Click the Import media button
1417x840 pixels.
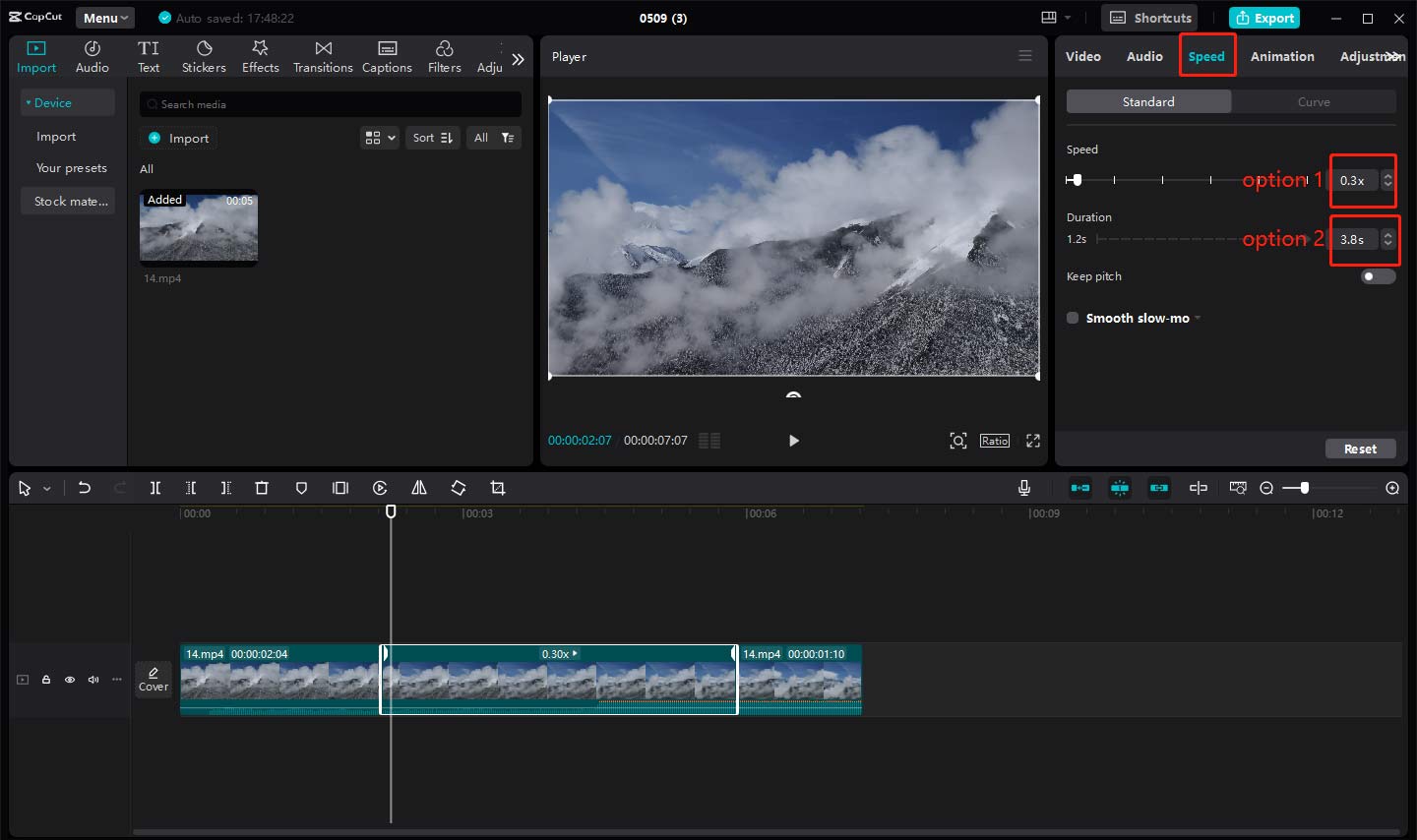(178, 138)
